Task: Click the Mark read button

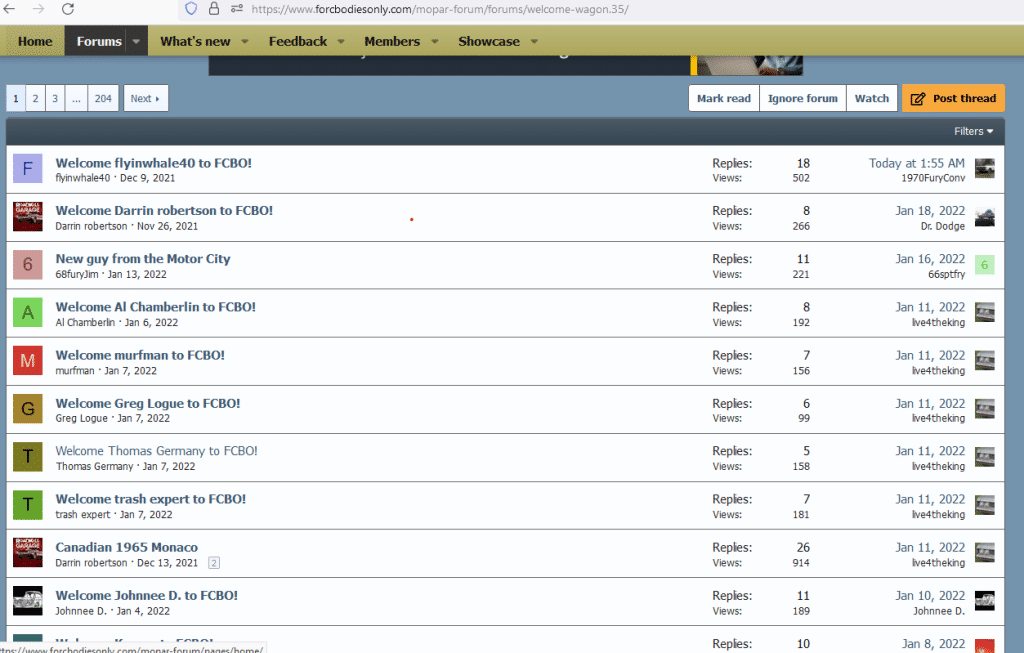Action: coord(723,98)
